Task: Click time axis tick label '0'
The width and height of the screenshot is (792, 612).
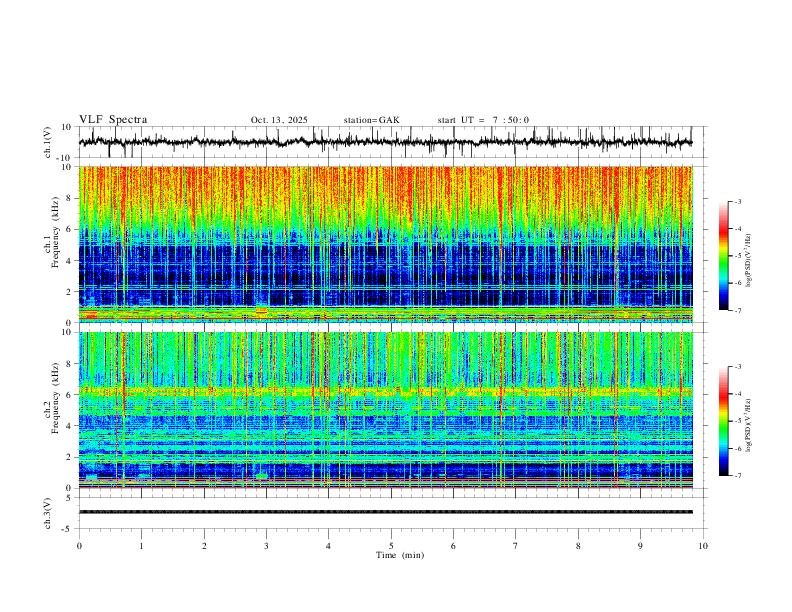Action: tap(79, 546)
